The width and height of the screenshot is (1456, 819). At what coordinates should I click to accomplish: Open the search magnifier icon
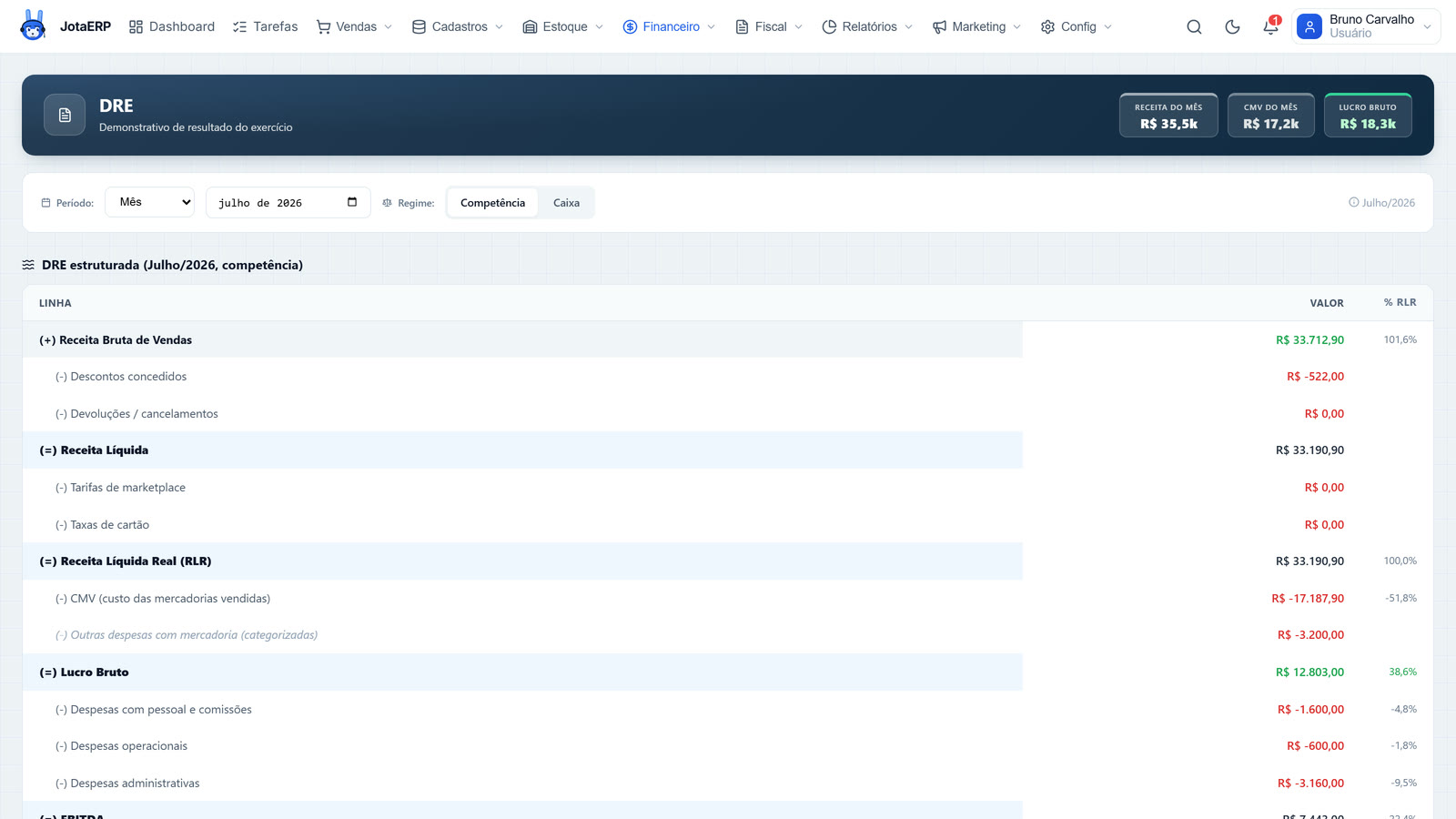[x=1194, y=27]
